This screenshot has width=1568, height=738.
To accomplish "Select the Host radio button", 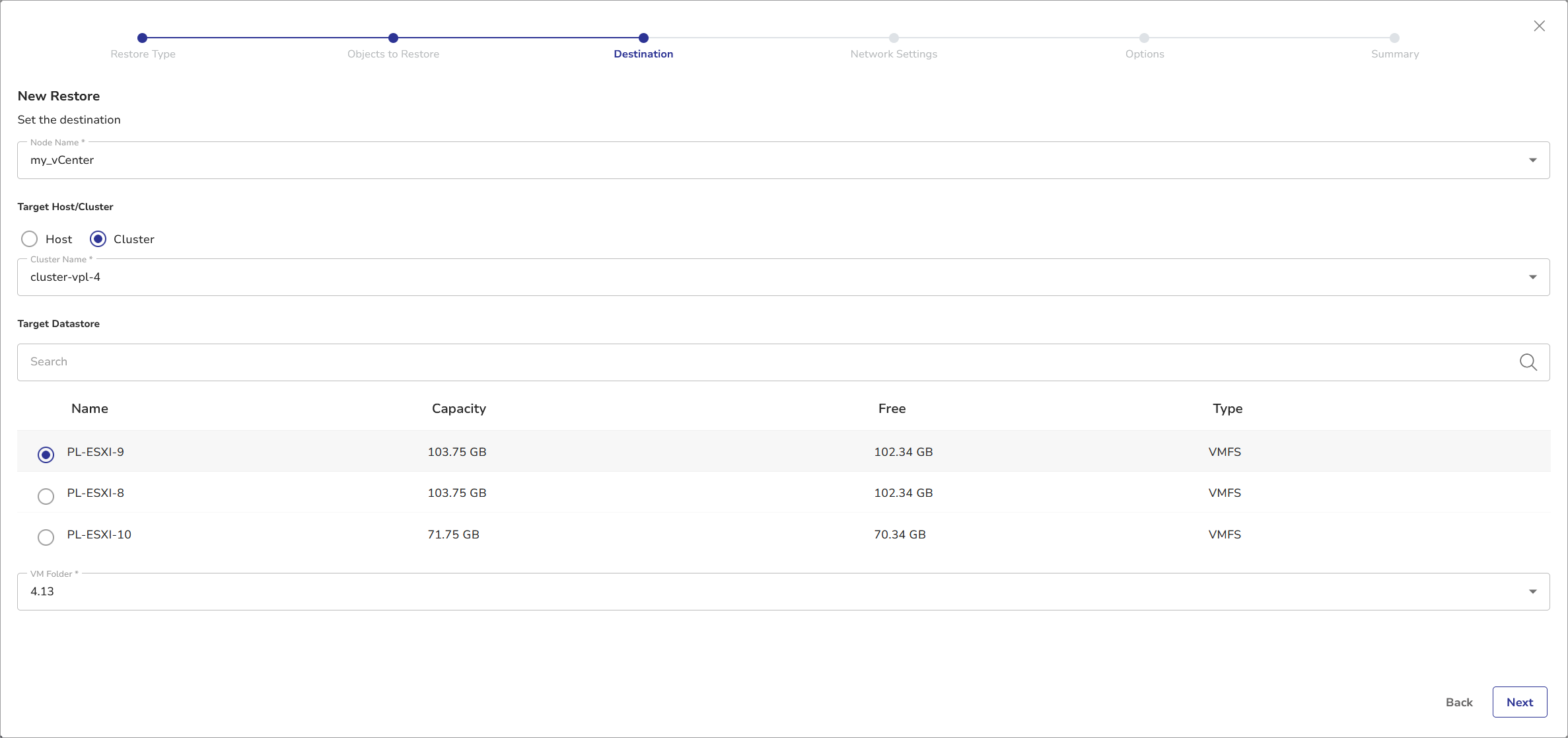I will point(30,239).
